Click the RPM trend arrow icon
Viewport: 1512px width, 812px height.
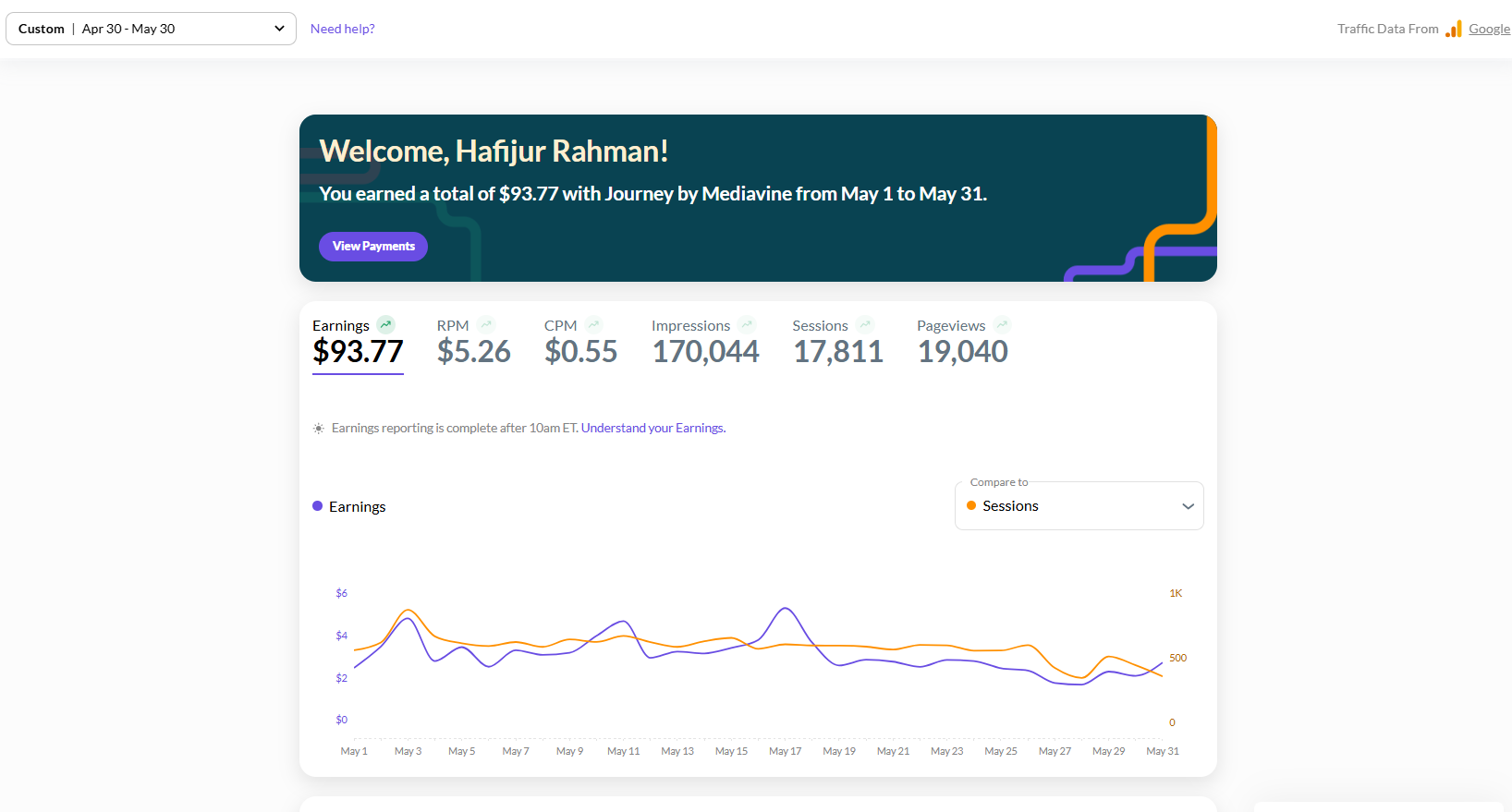point(487,325)
